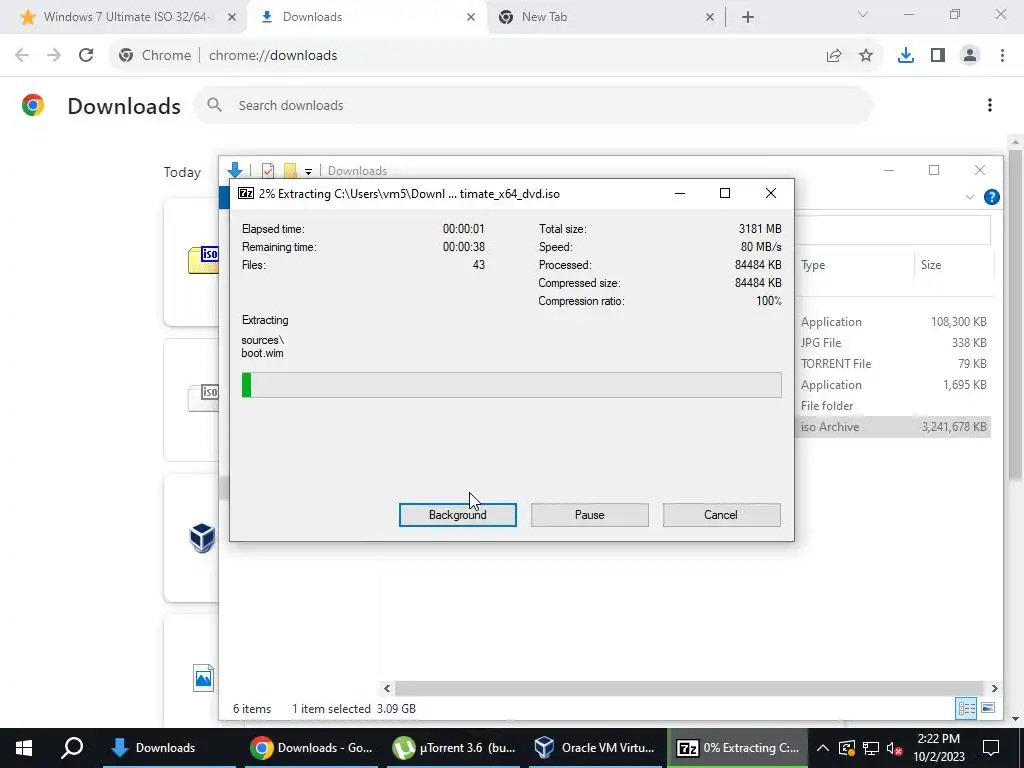Click the network tray icon

(871, 748)
